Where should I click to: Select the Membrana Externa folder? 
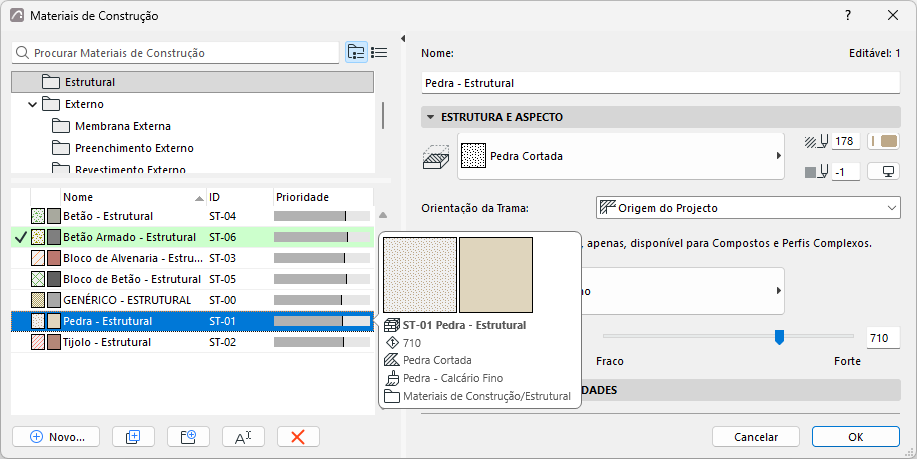click(123, 126)
